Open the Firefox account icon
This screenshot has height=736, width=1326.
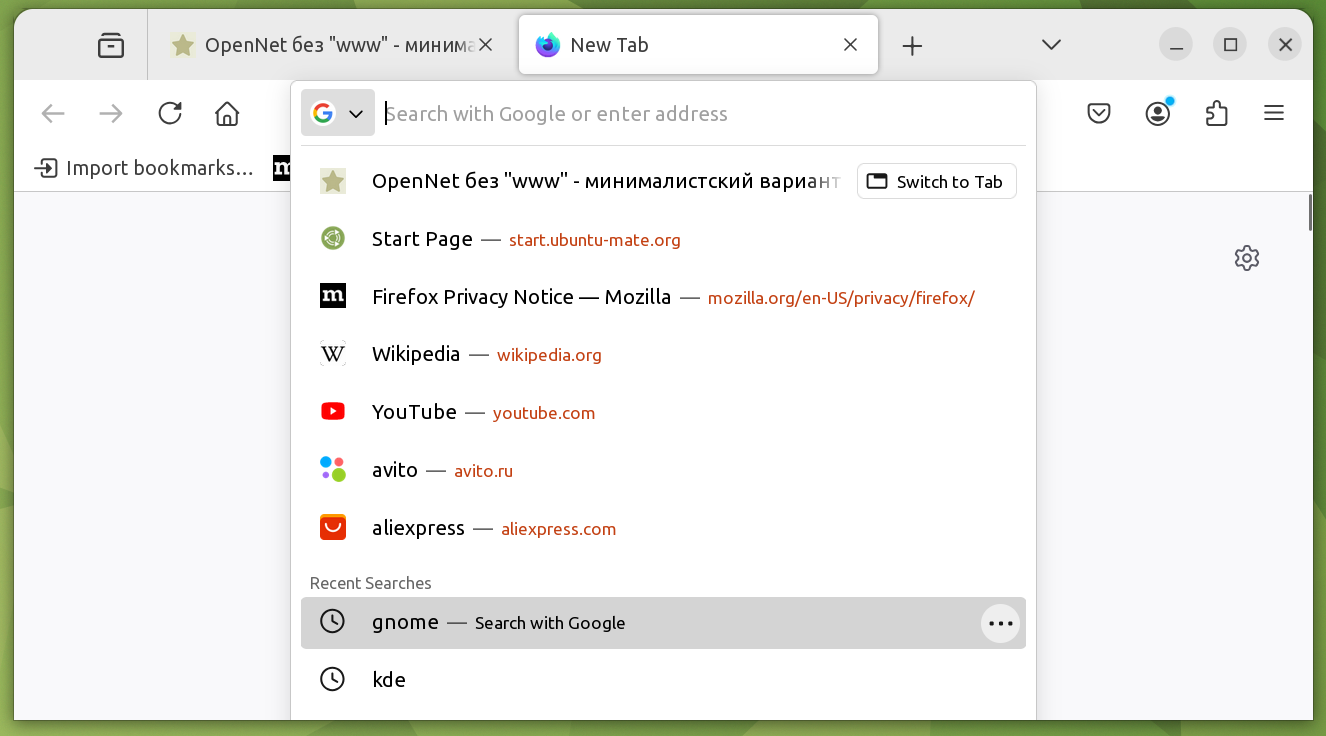[1158, 113]
